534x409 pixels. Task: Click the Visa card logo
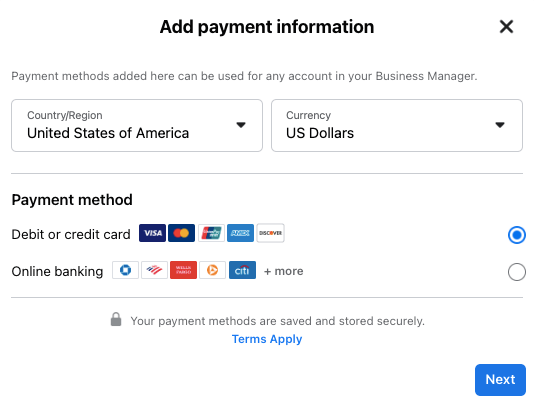click(152, 233)
